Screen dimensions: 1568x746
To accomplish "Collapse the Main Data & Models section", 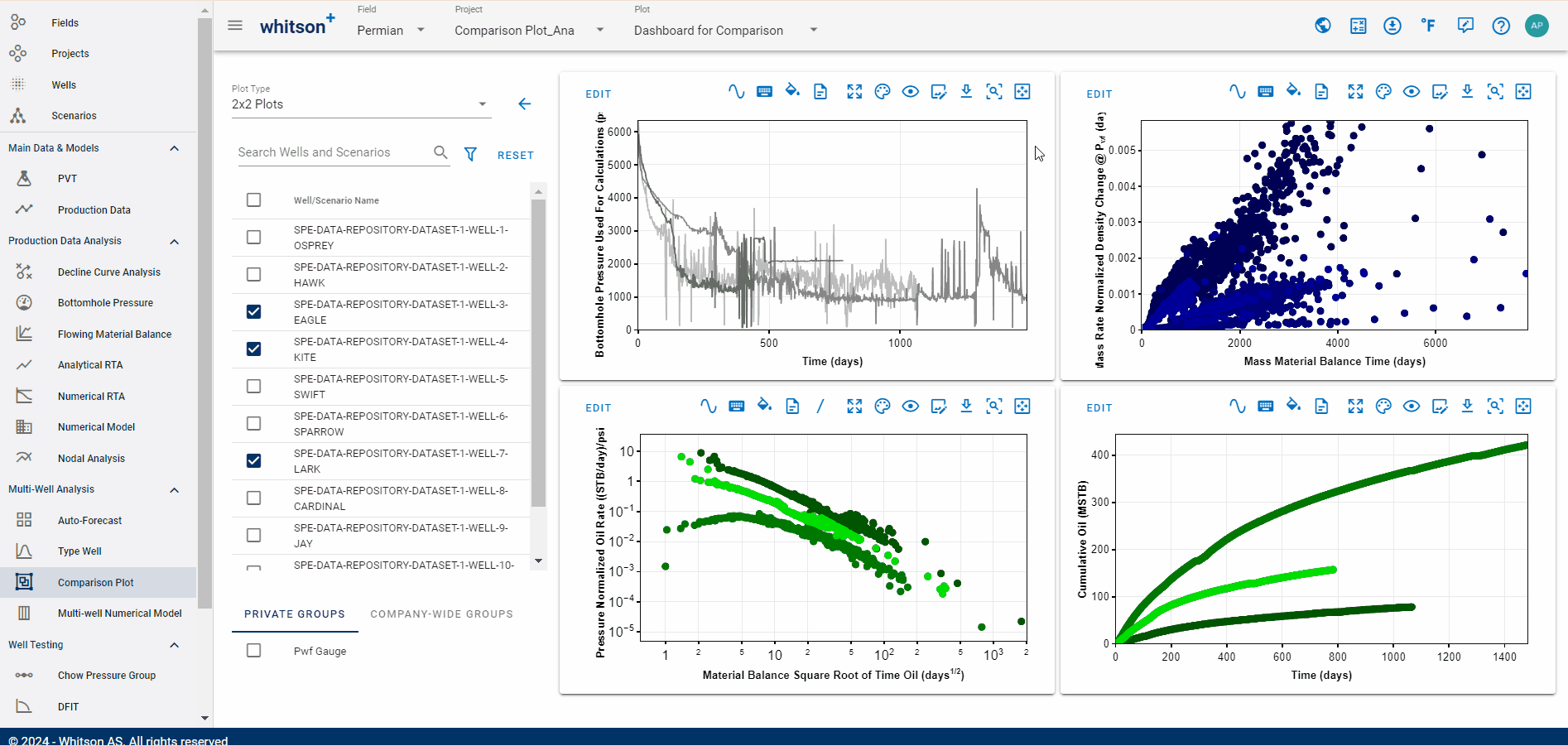I will click(x=174, y=148).
